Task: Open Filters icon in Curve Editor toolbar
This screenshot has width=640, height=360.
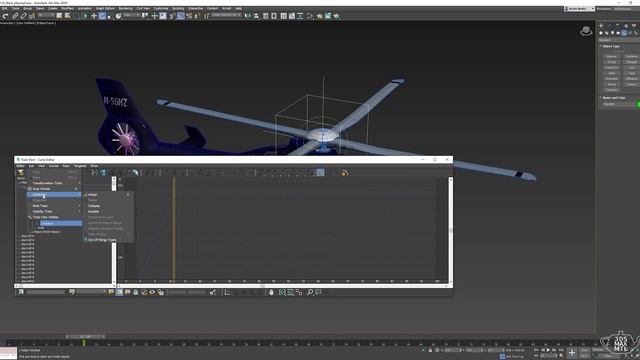Action: (x=21, y=173)
